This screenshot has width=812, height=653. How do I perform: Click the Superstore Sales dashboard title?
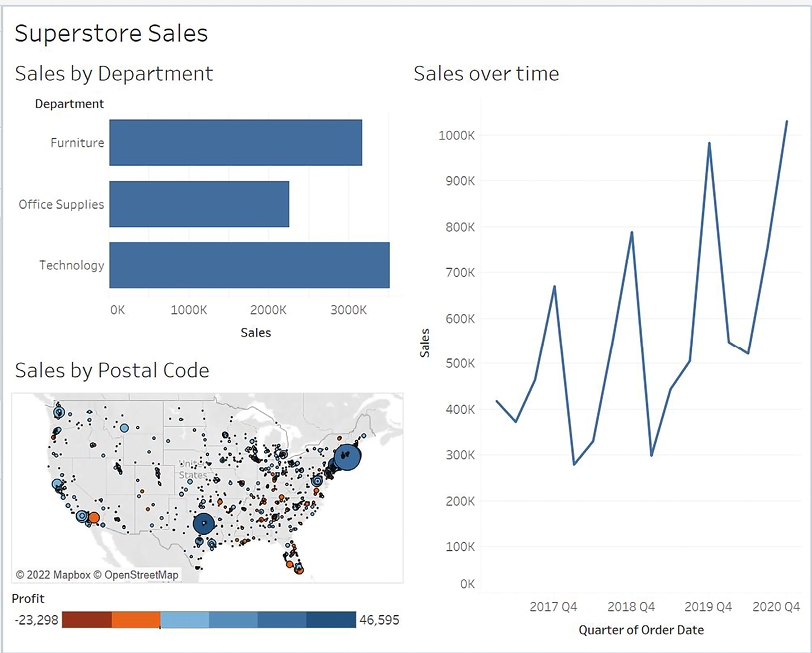tap(111, 33)
